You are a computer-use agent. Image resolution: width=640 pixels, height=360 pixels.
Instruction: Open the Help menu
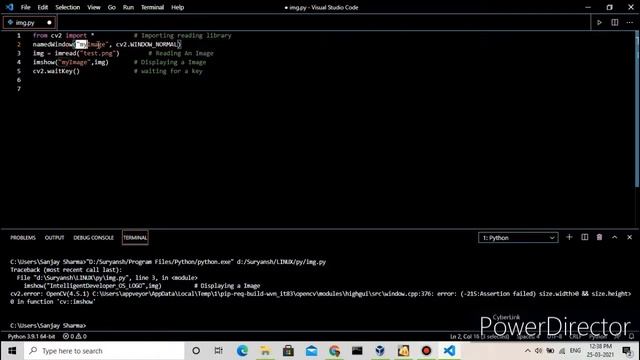click(178, 7)
